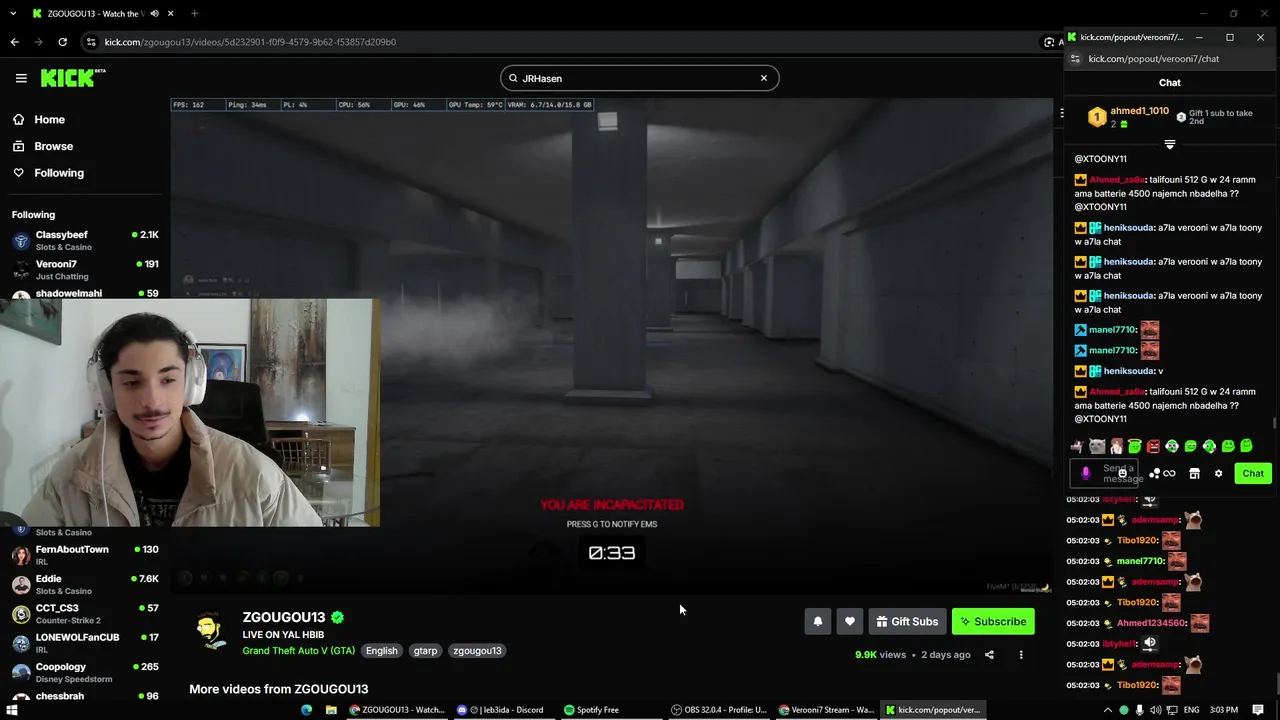Open LONEWOLFanCUB channel in sidebar
The height and width of the screenshot is (720, 1280).
point(84,642)
